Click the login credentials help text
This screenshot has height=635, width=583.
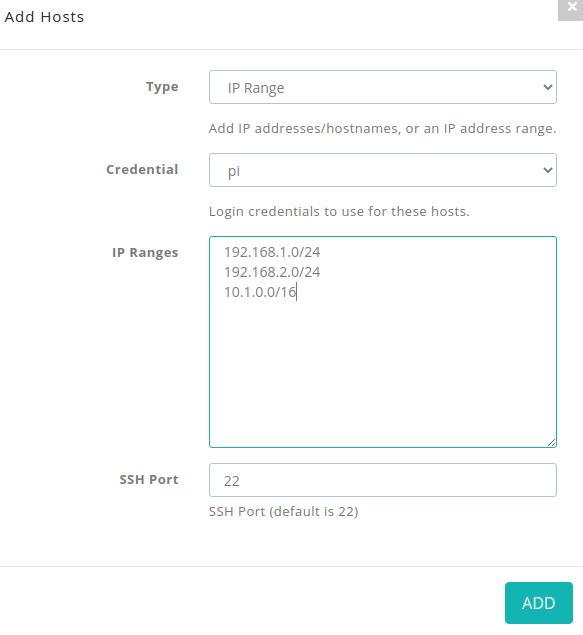[x=339, y=211]
